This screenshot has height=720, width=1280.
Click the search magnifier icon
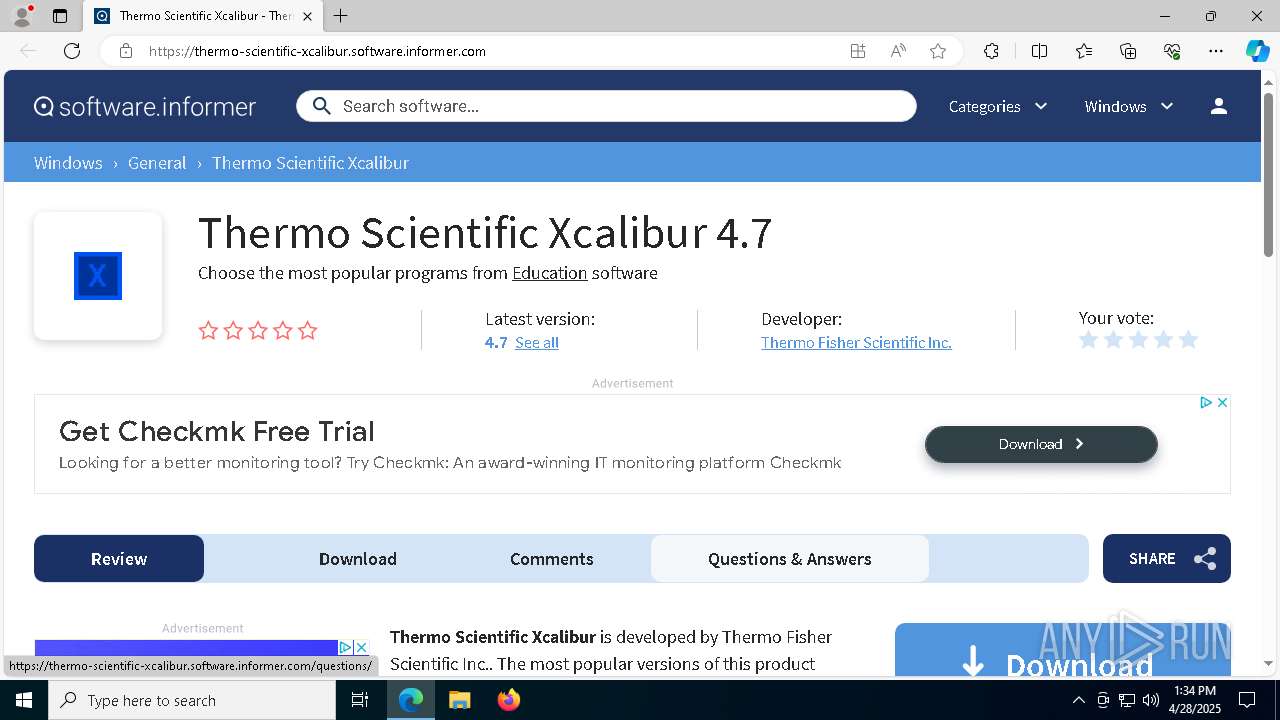(321, 106)
